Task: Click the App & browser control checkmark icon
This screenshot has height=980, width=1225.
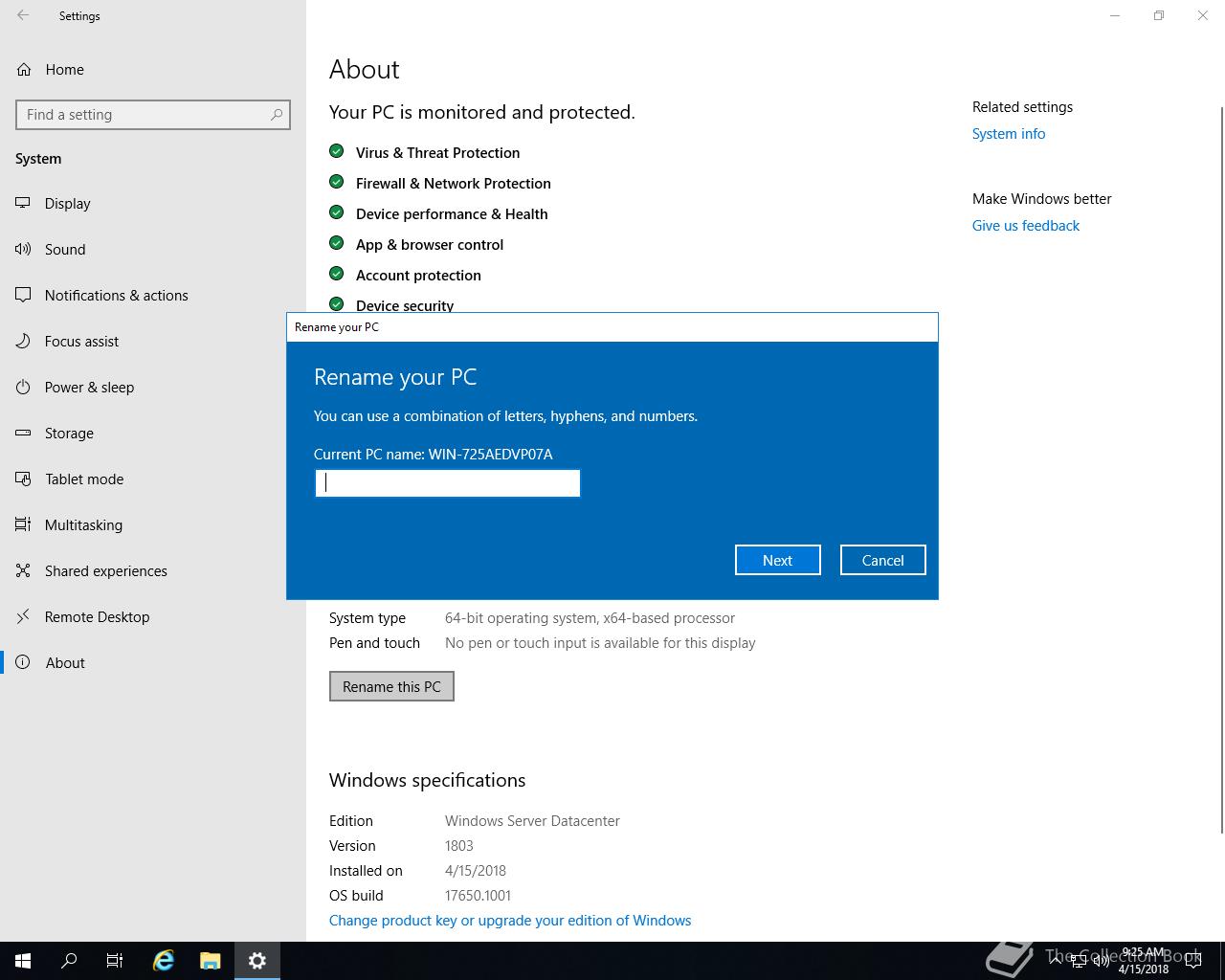Action: pyautogui.click(x=336, y=243)
